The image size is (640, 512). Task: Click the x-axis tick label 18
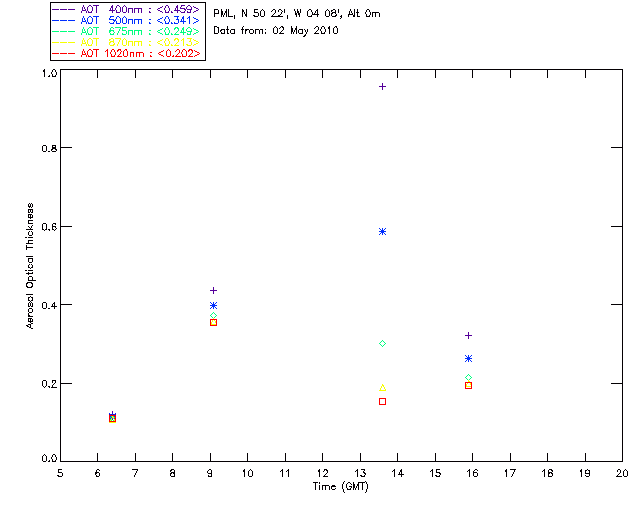[x=547, y=473]
